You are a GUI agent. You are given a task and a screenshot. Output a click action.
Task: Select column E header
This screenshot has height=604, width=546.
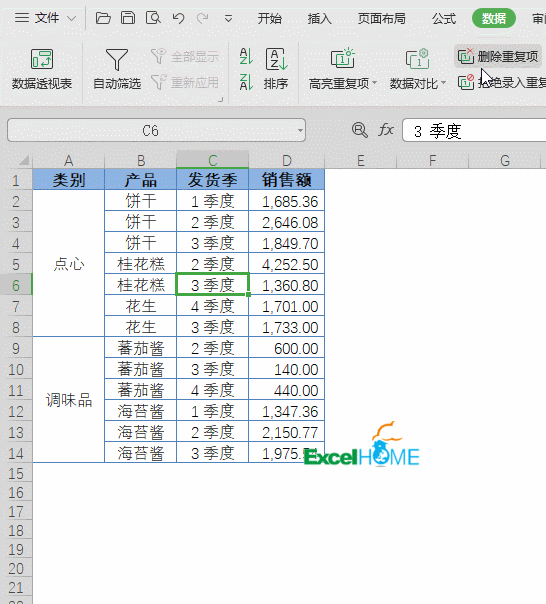[x=361, y=160]
